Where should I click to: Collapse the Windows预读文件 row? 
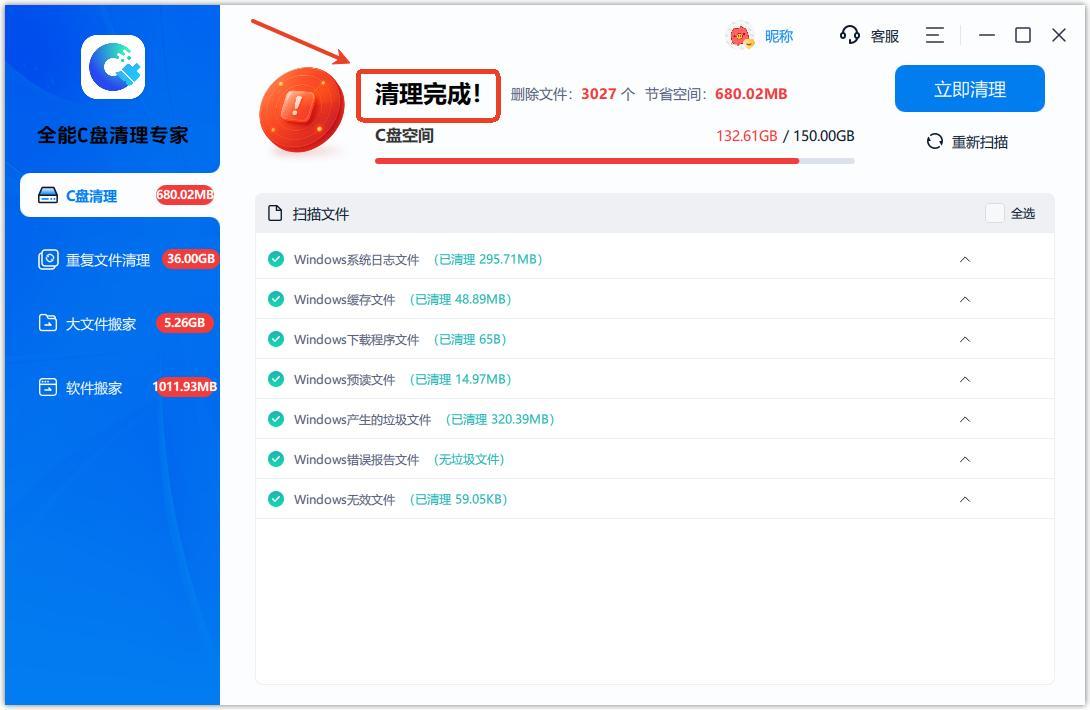point(965,379)
